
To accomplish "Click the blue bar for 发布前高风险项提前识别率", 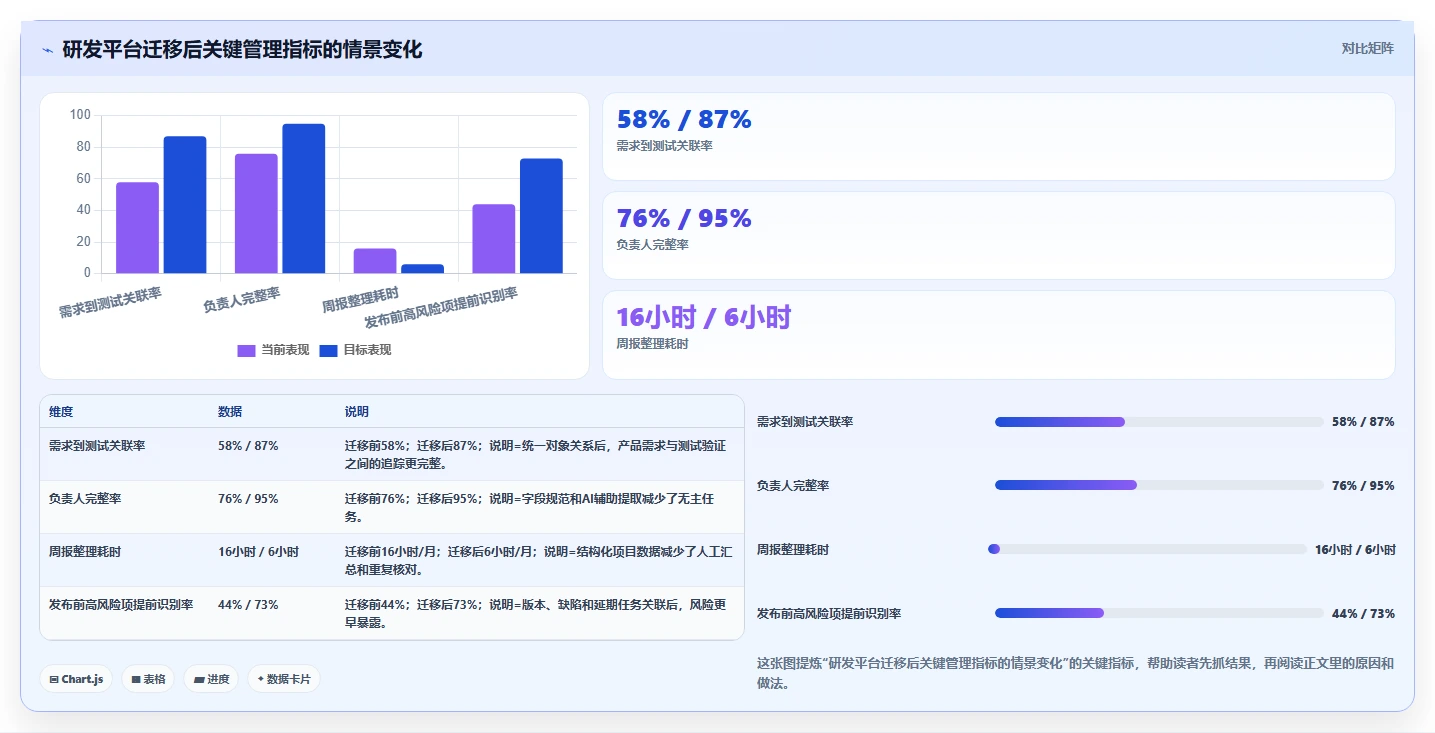I will [541, 216].
